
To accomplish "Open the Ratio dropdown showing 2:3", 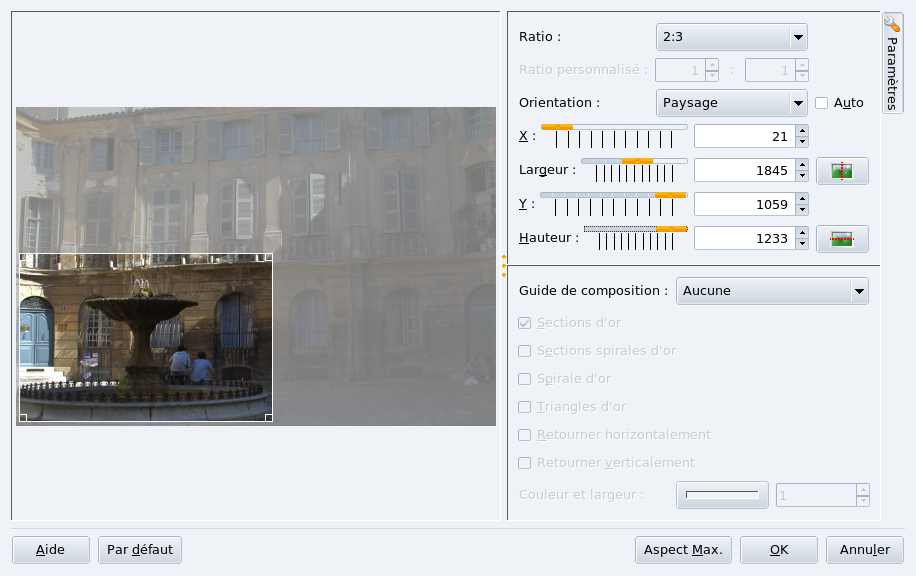I will [731, 37].
